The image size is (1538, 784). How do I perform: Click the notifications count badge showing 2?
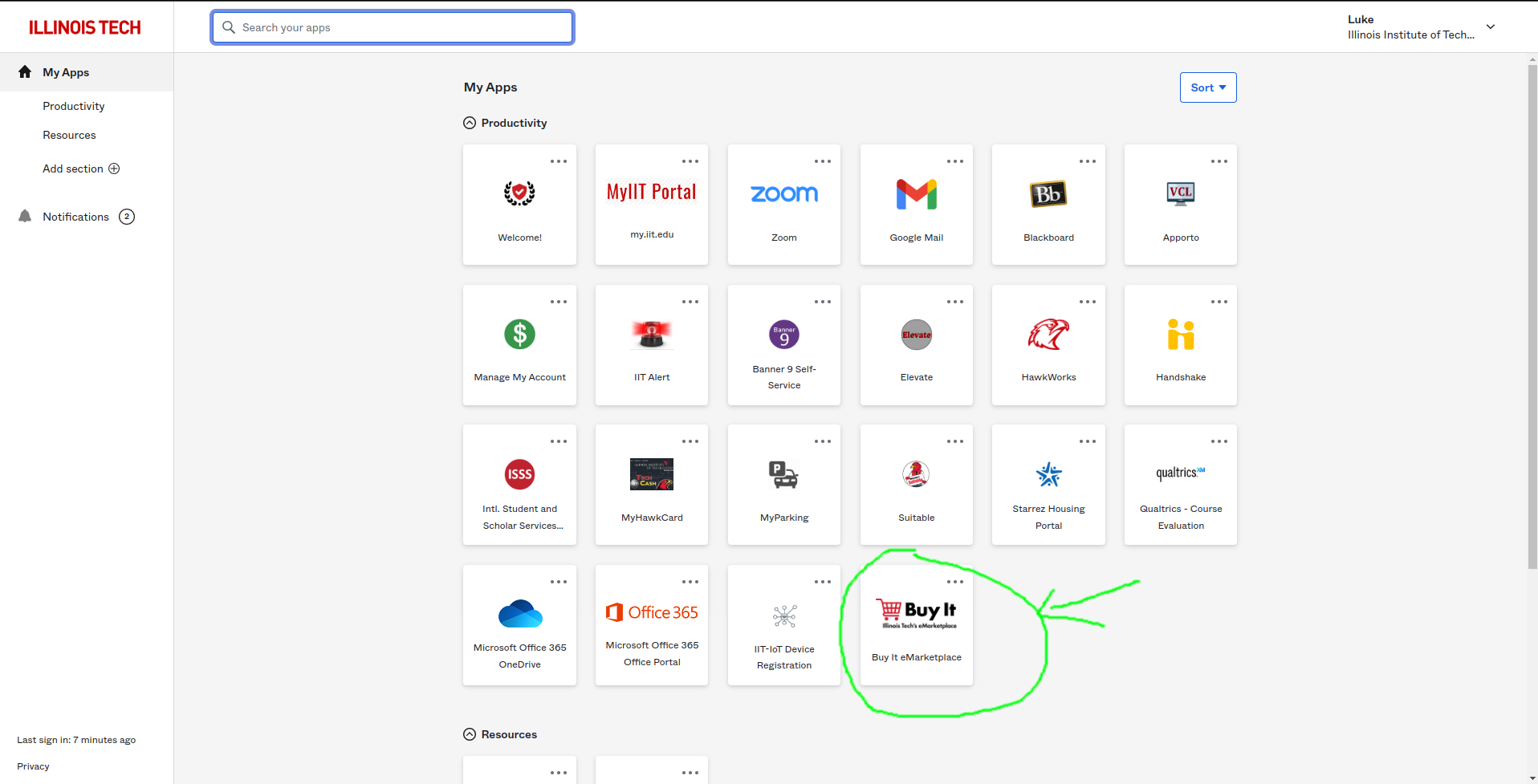[x=127, y=217]
